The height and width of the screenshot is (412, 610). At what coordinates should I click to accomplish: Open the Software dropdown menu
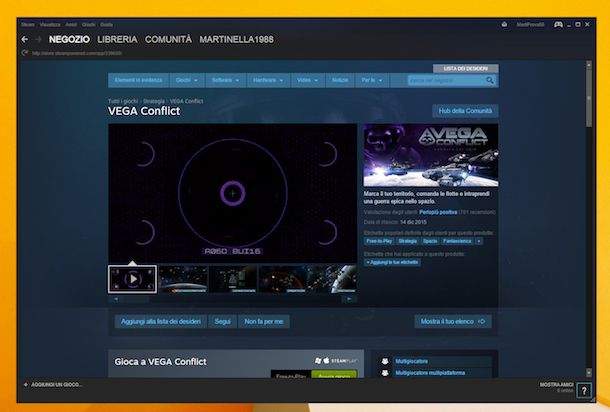click(x=226, y=80)
